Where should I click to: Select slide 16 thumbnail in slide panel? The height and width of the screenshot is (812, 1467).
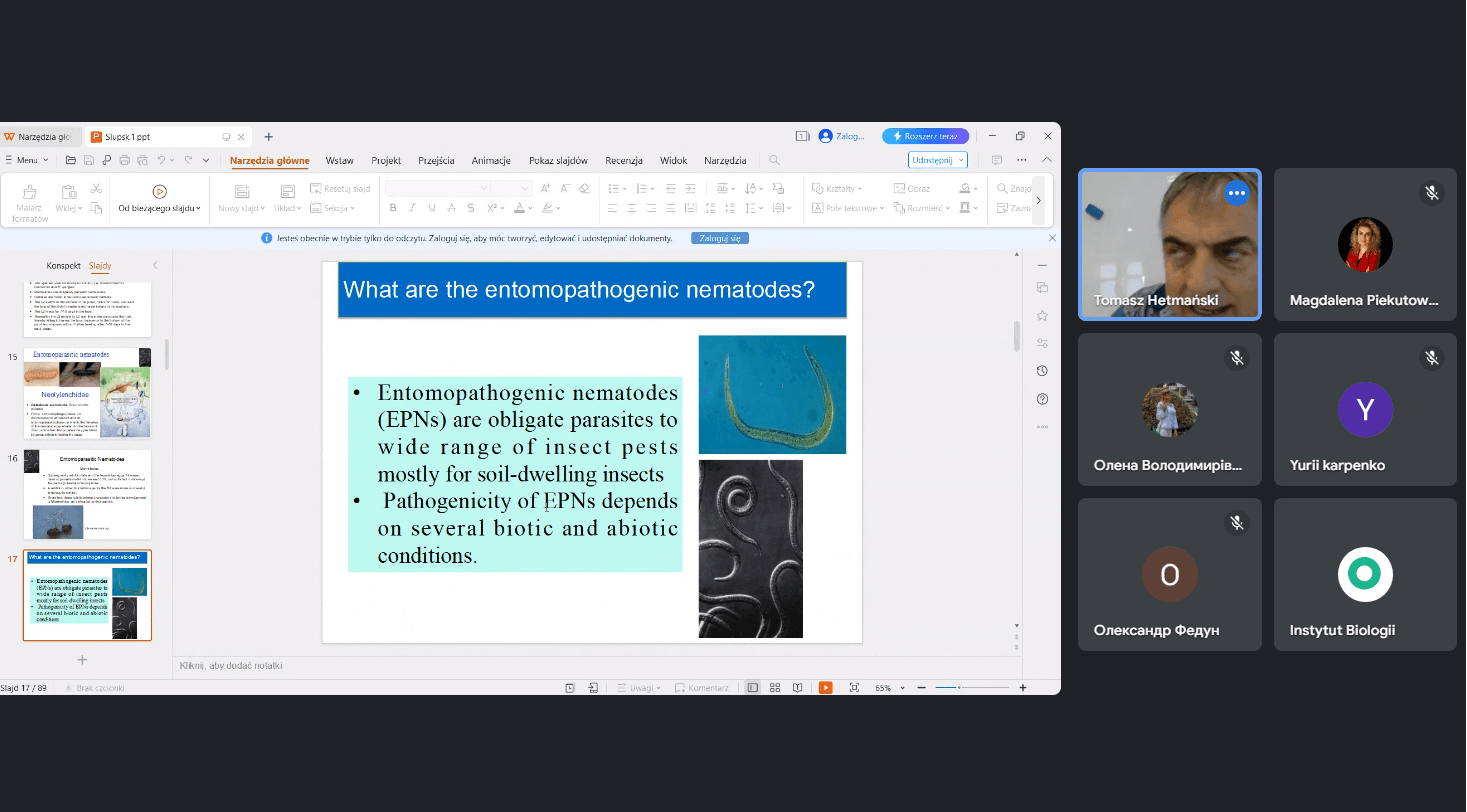pyautogui.click(x=87, y=495)
